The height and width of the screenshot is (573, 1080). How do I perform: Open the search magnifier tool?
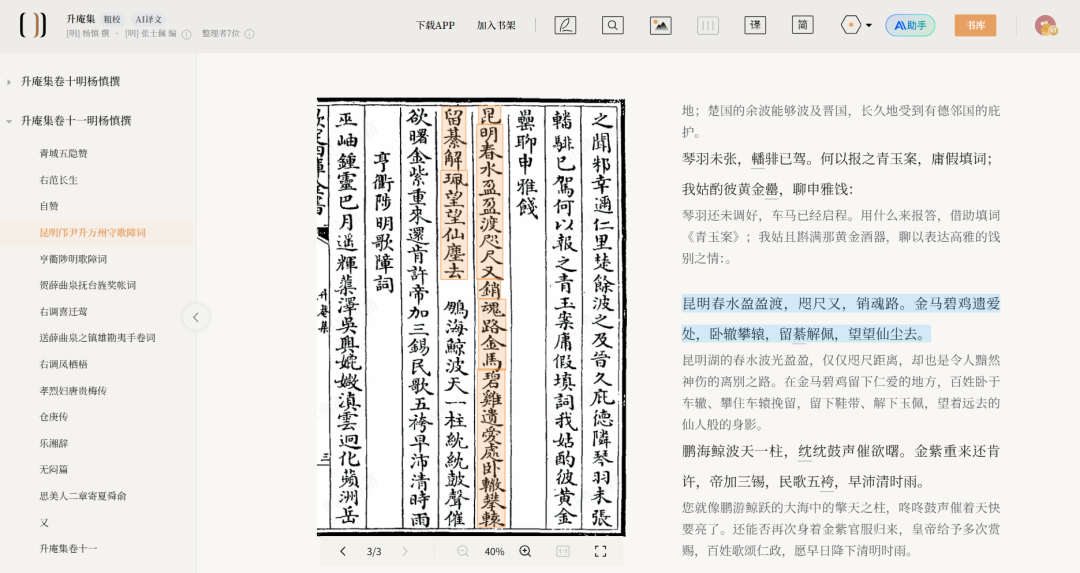(612, 25)
